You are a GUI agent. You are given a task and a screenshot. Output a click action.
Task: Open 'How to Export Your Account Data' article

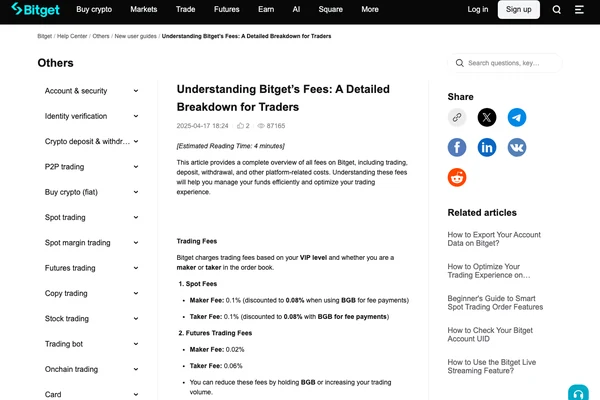pyautogui.click(x=494, y=239)
